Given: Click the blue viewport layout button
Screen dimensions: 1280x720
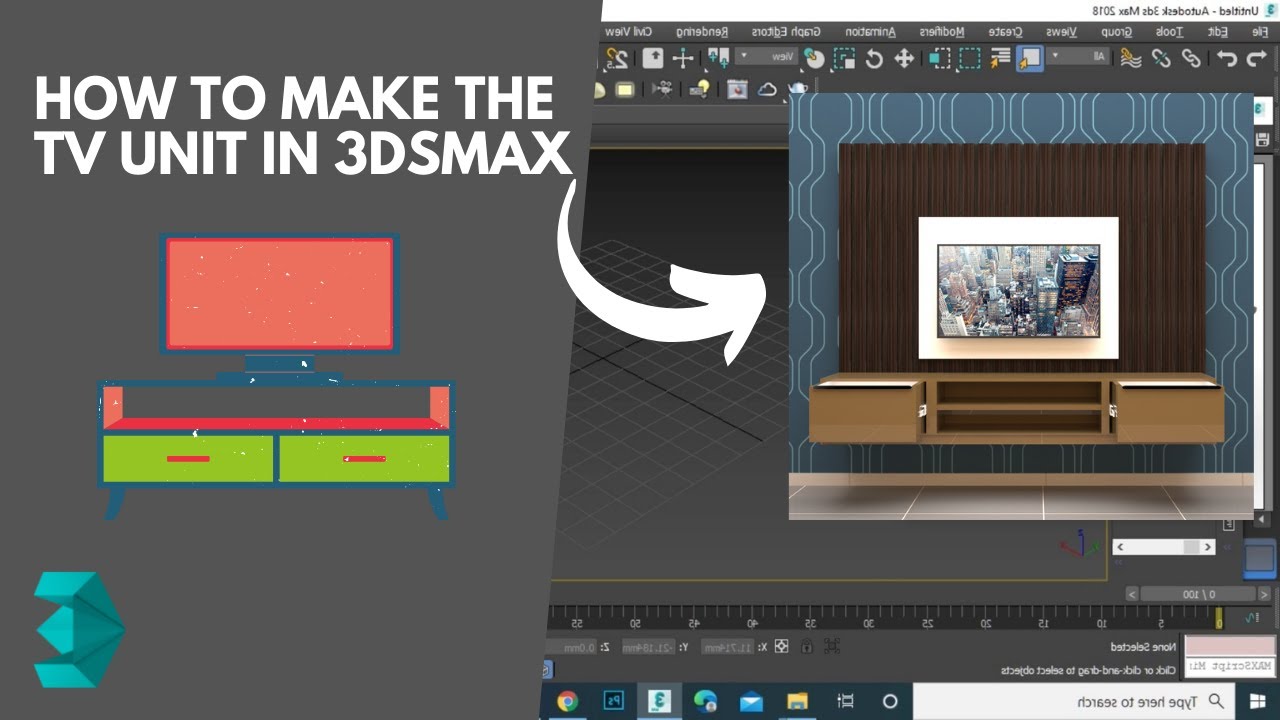Looking at the screenshot, I should [1261, 560].
